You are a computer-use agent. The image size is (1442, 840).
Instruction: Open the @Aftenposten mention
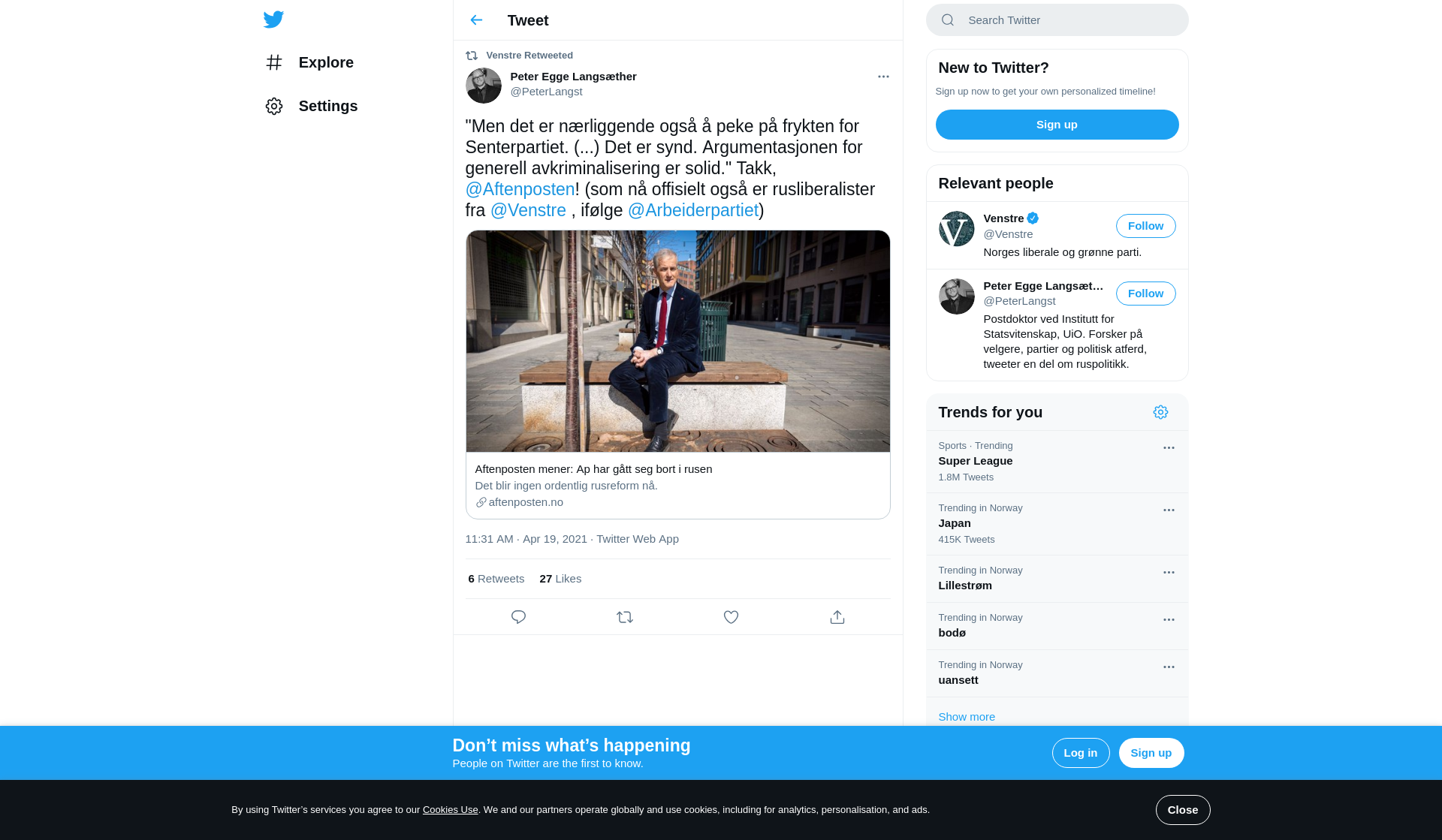click(520, 189)
